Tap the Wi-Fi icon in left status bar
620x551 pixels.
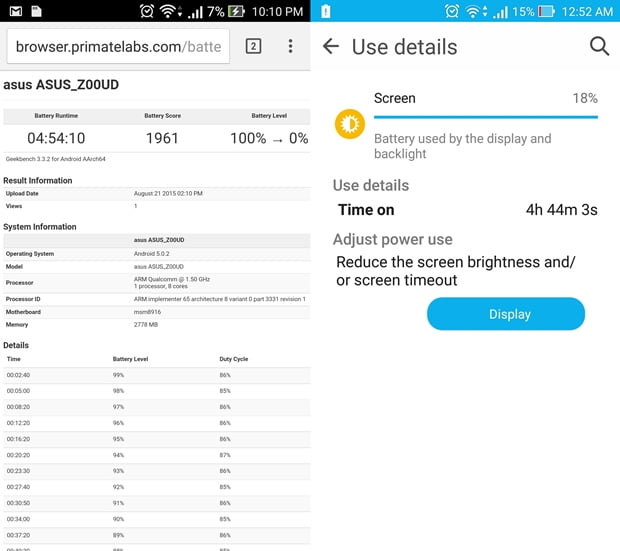[x=167, y=11]
